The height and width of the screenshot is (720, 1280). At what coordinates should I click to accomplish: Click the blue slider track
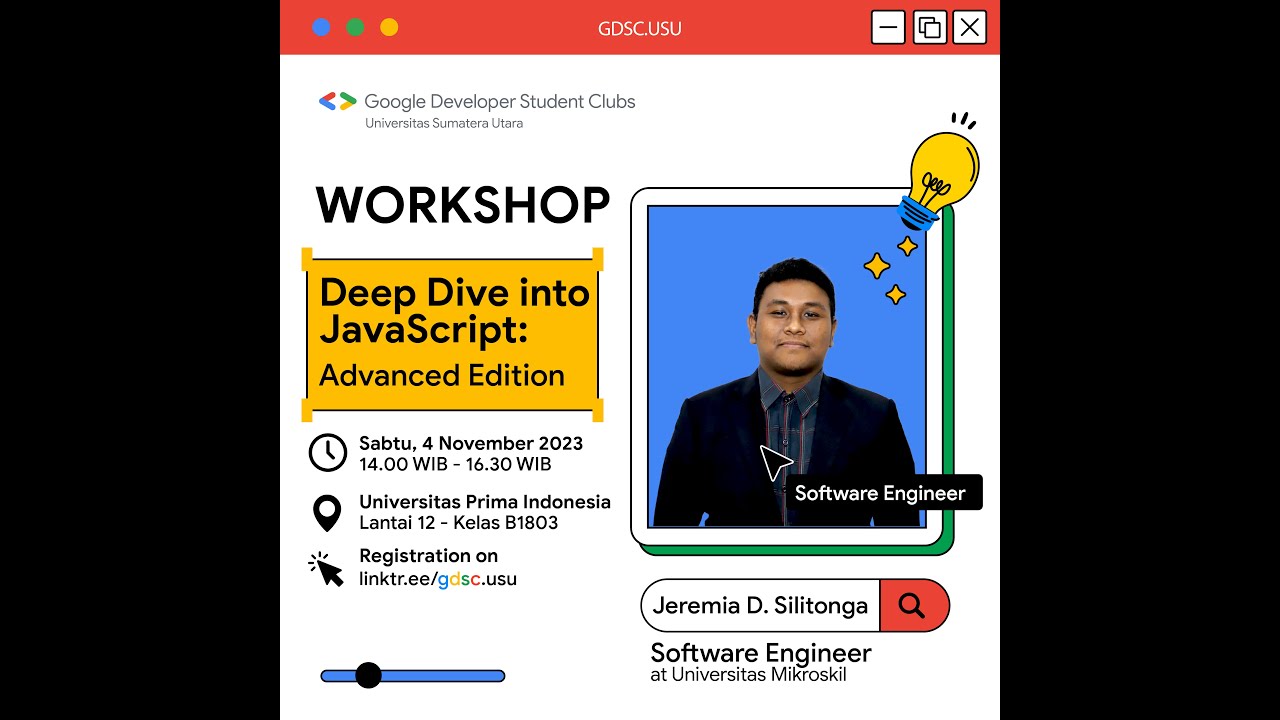(x=412, y=676)
